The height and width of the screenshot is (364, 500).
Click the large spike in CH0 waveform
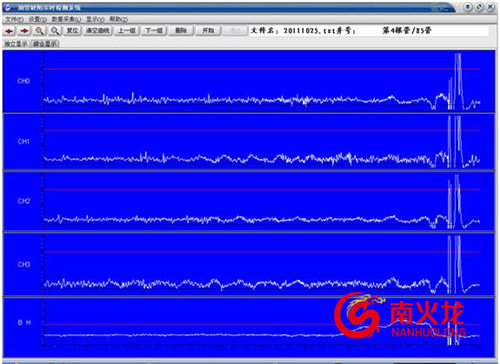tap(458, 80)
